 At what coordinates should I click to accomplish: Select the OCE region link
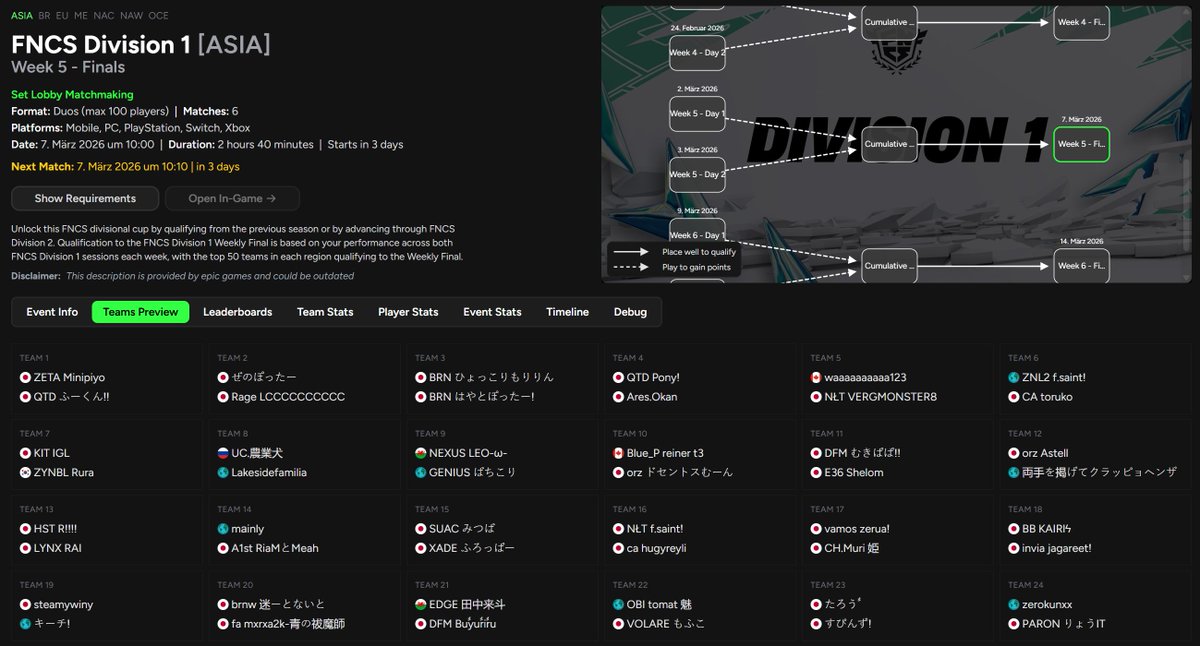[x=158, y=16]
